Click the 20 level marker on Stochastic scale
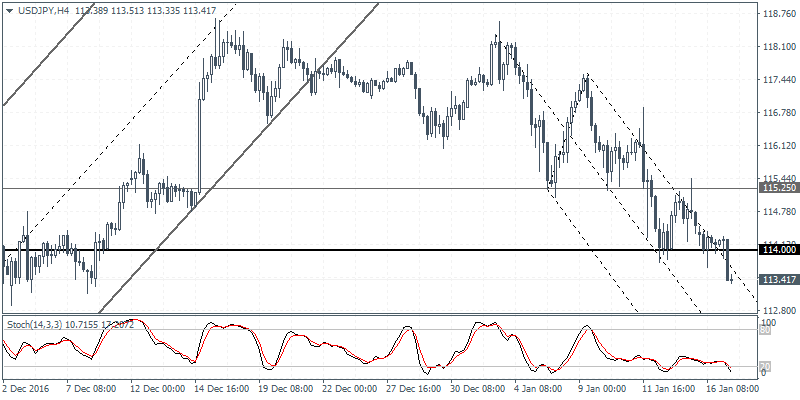This screenshot has height=400, width=800. point(765,366)
